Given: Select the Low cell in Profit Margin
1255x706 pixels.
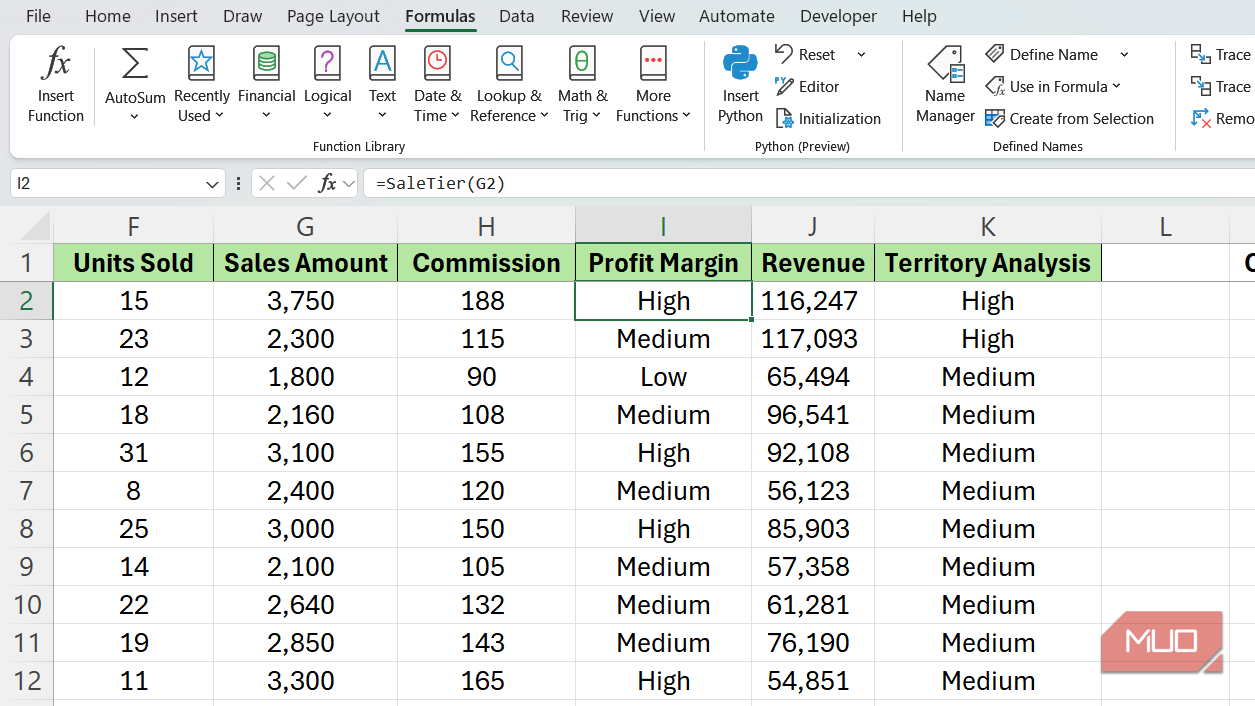Looking at the screenshot, I should click(663, 377).
